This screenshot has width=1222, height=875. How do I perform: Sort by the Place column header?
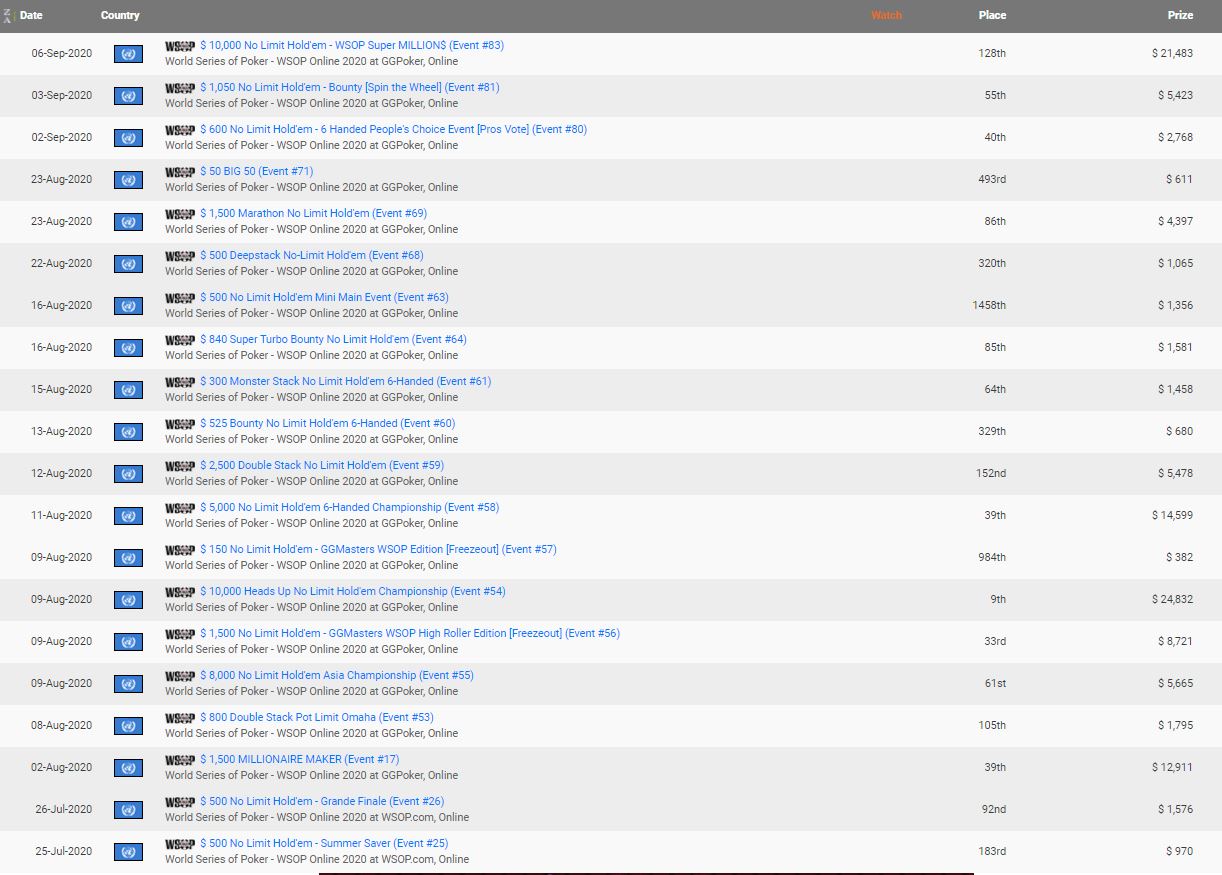pos(992,16)
